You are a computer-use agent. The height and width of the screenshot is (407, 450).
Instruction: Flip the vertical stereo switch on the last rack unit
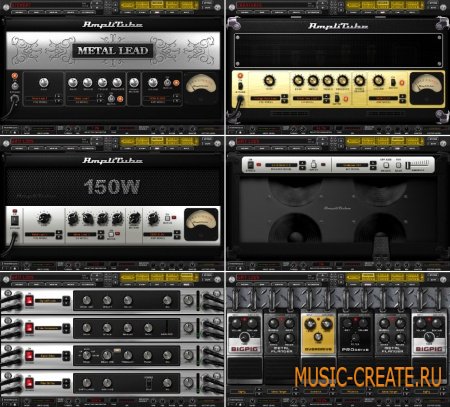149,383
